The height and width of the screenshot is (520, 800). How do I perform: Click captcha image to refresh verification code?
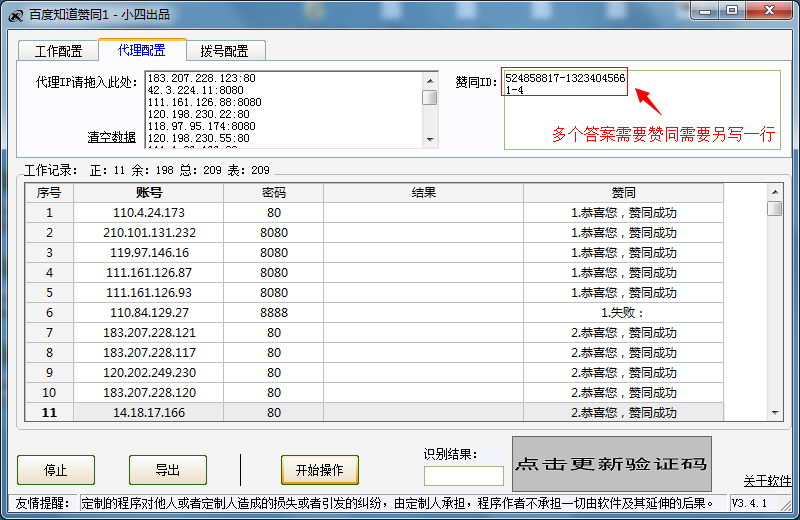pos(611,464)
